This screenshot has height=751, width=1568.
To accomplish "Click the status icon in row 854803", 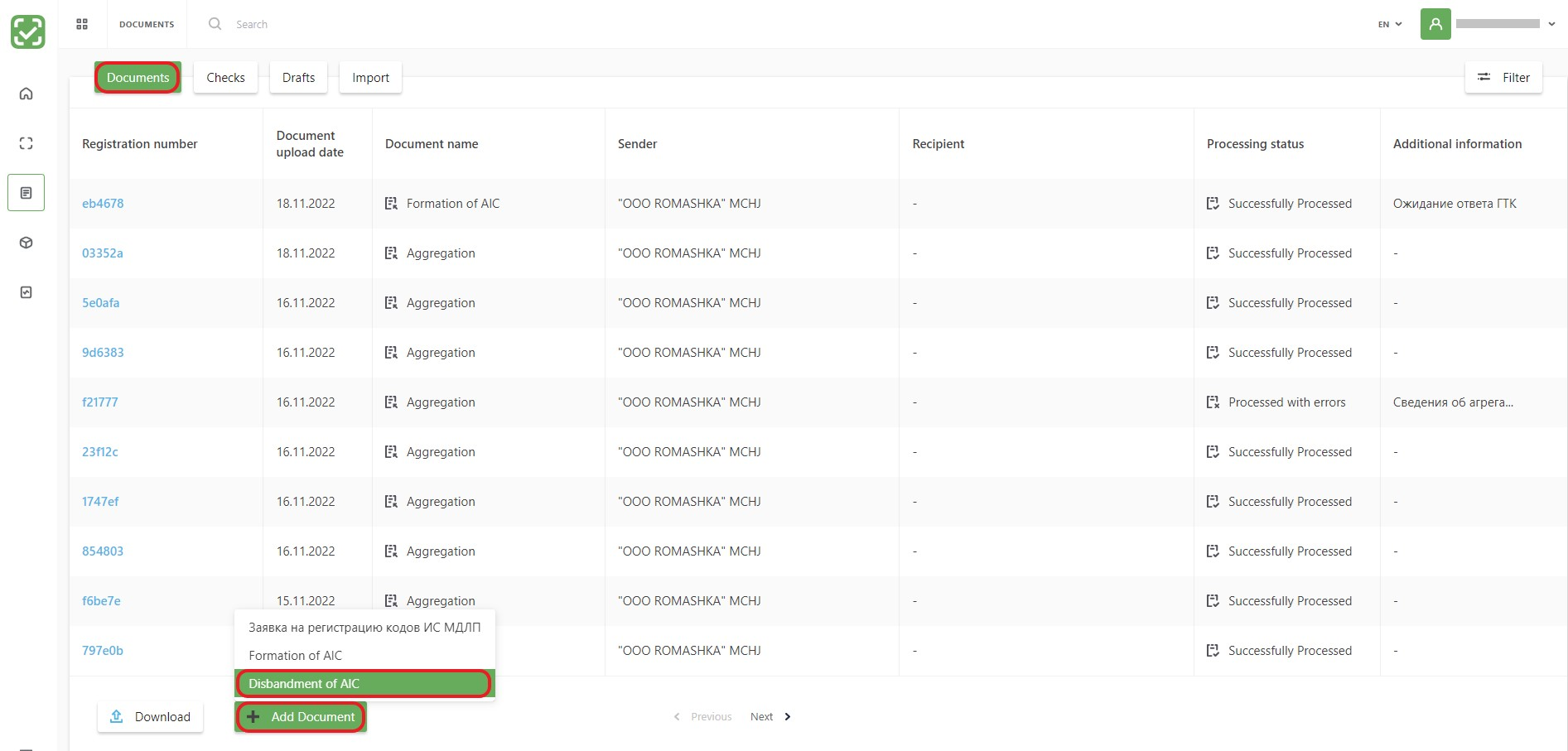I will point(1213,551).
